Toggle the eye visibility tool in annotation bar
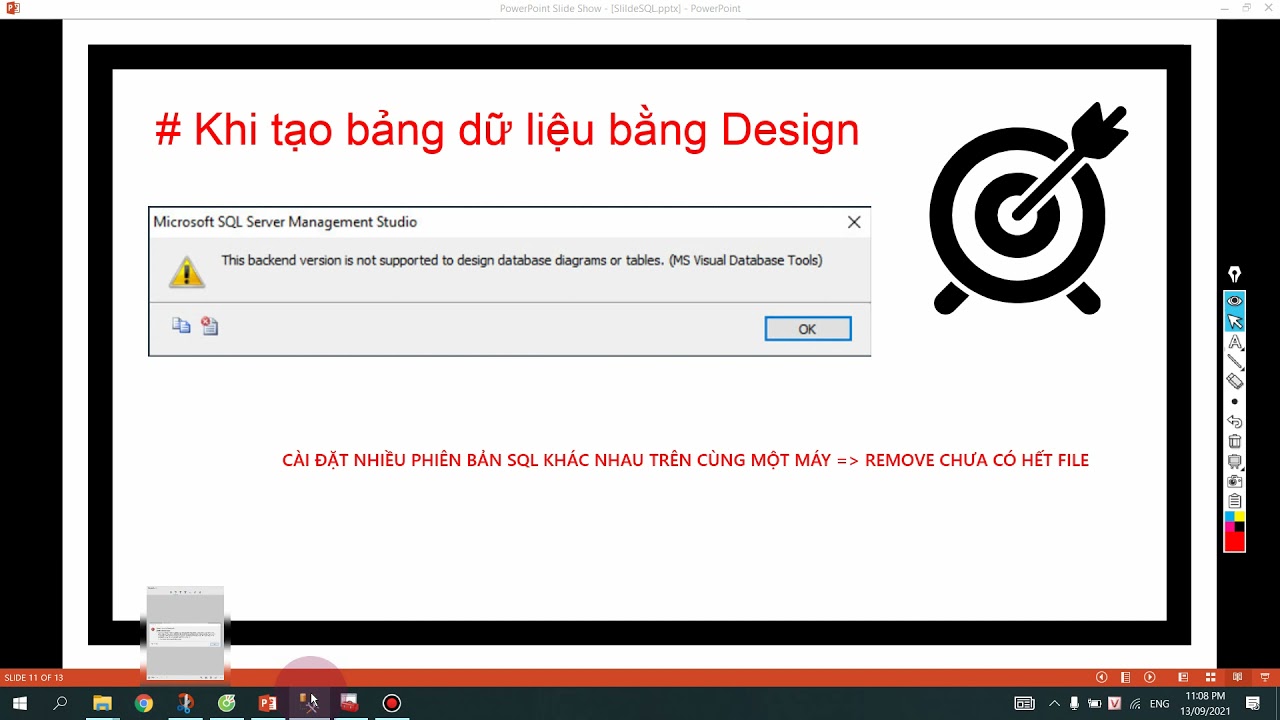Screen dimensions: 1280x720 (x=1234, y=301)
